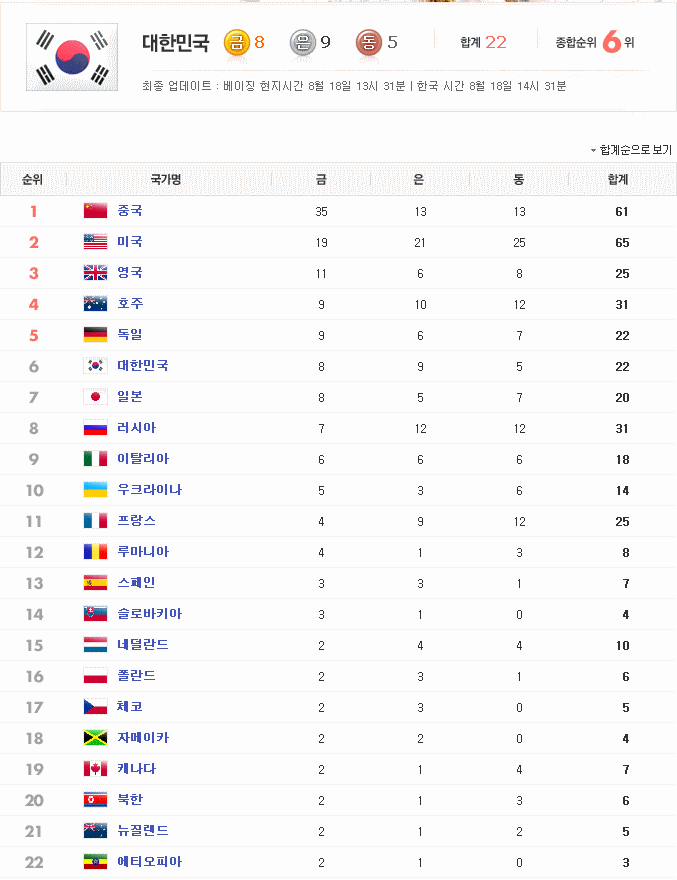The image size is (677, 880).
Task: Click the New Zealand flag icon
Action: click(95, 830)
